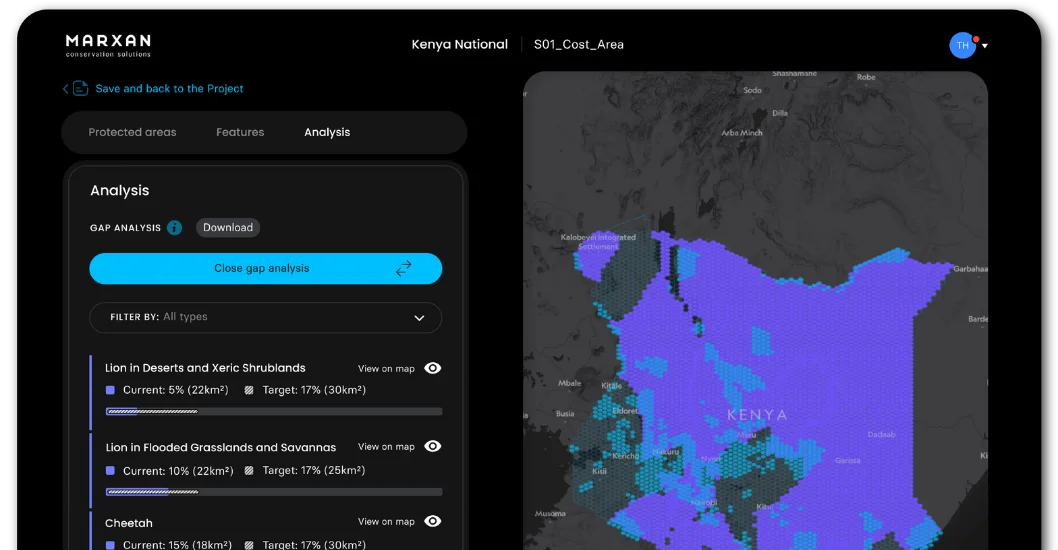Viewport: 1058px width, 550px height.
Task: Open the gap analysis info icon
Action: pyautogui.click(x=175, y=227)
